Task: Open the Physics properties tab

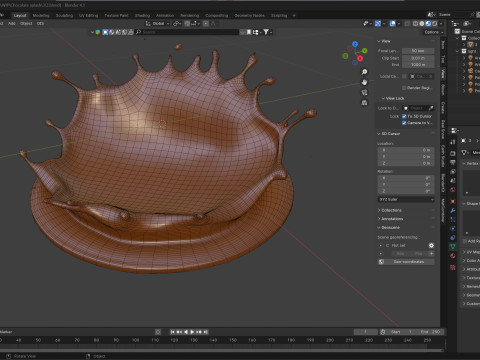Action: (x=453, y=229)
